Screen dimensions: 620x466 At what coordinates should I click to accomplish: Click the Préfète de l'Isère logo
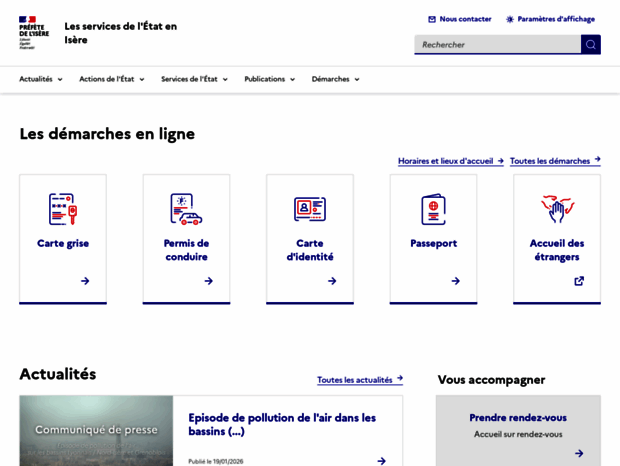pos(34,33)
